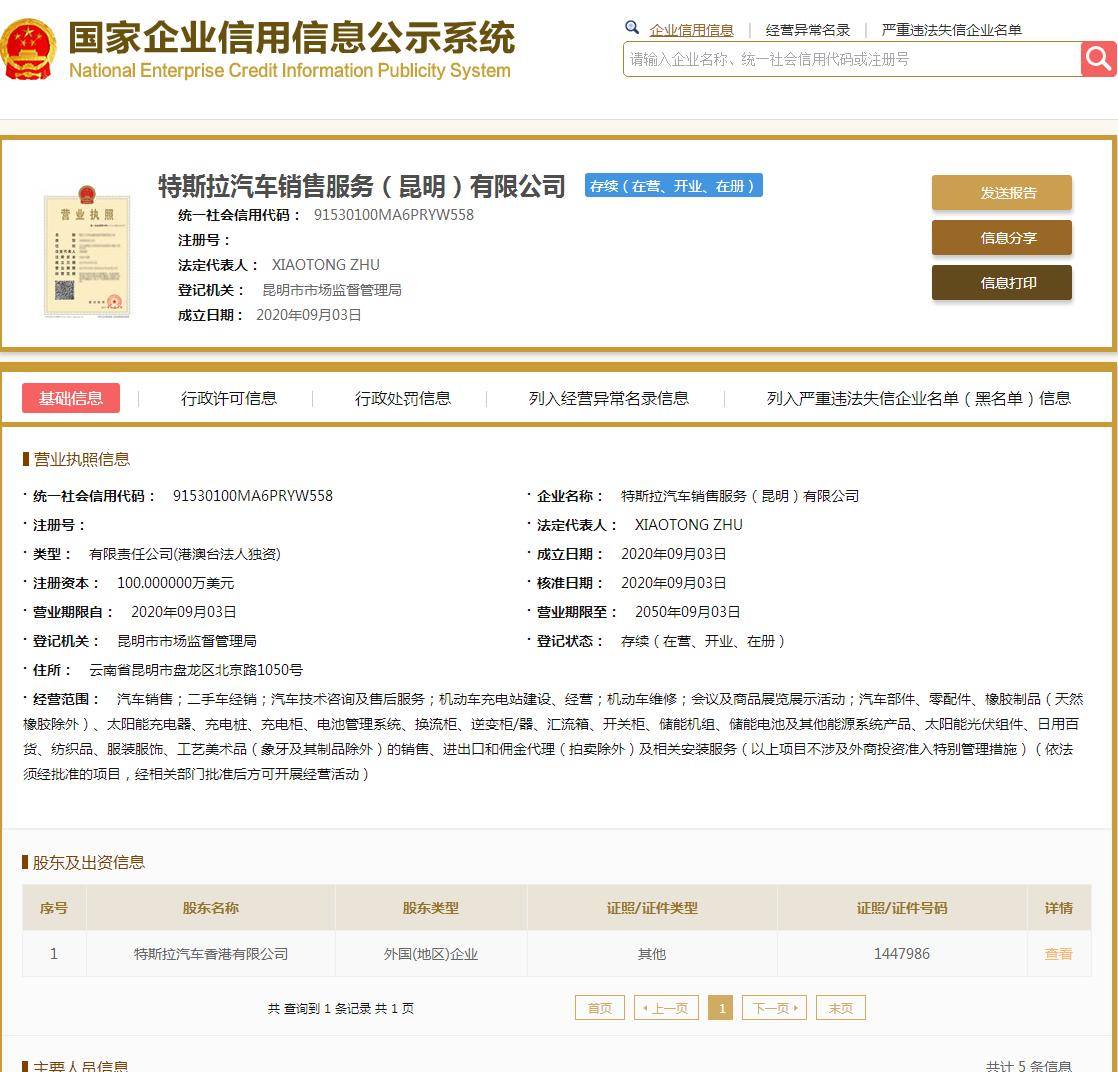The width and height of the screenshot is (1118, 1072).
Task: Go to 首页 in shareholder pagination
Action: [x=600, y=1008]
